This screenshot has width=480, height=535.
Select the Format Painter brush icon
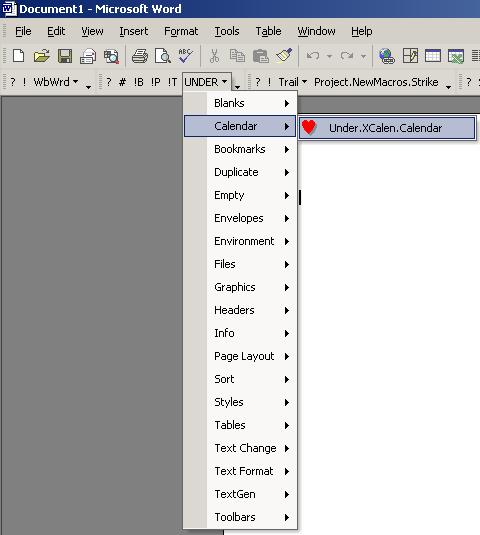tap(284, 56)
